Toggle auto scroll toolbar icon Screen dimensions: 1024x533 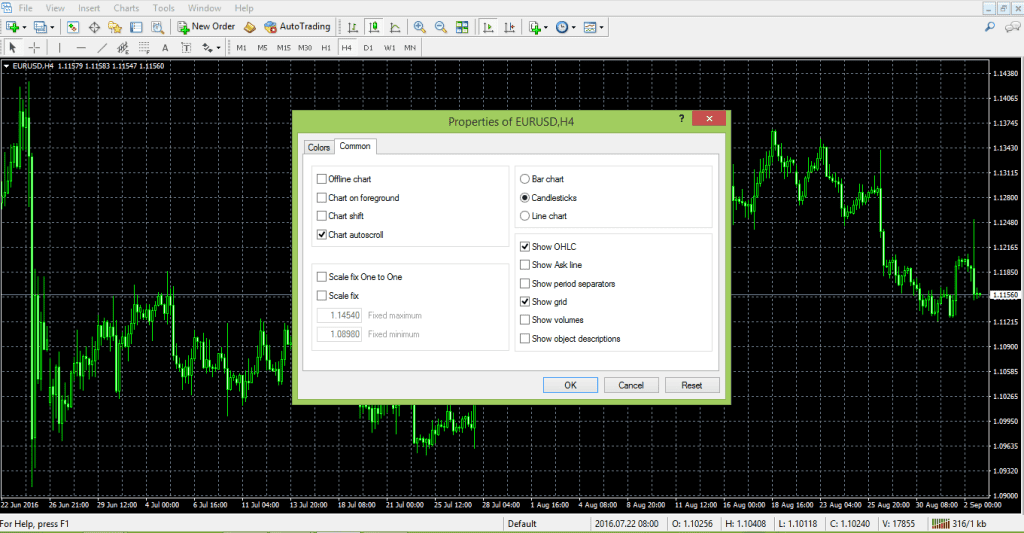[488, 27]
